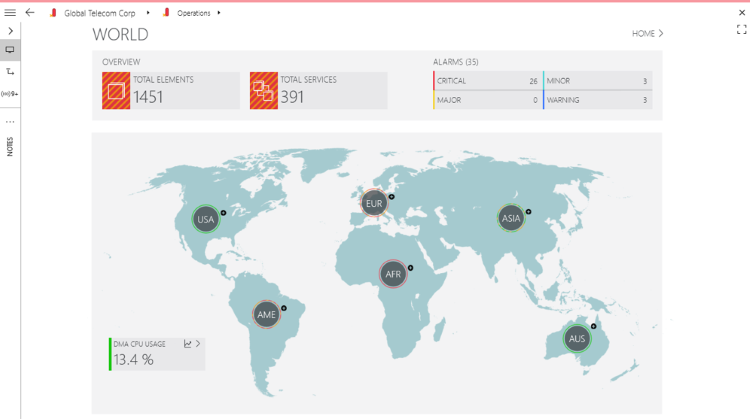Screen dimensions: 750x419
Task: Select the EUR region marker on map
Action: tap(374, 204)
